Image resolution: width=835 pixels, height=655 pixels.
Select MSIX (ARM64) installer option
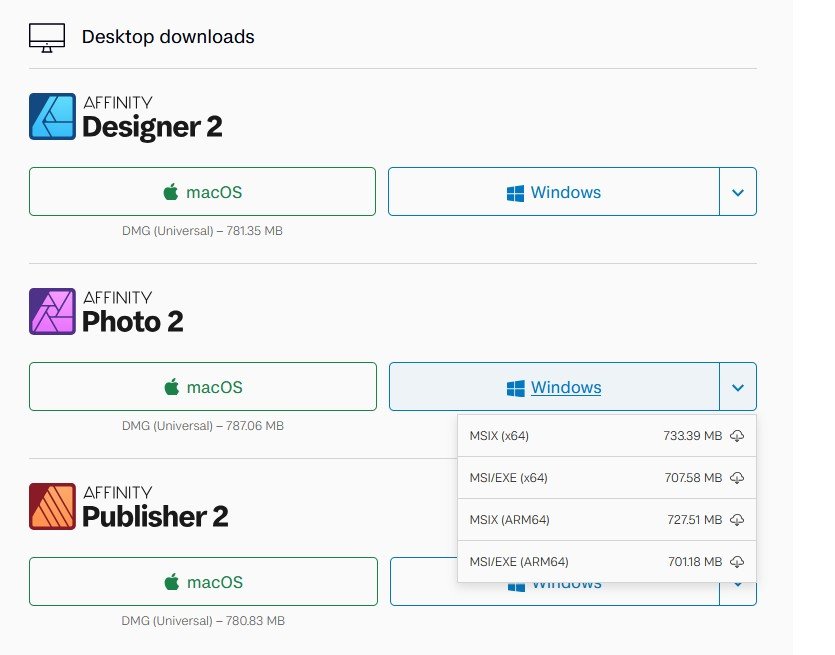click(x=607, y=520)
